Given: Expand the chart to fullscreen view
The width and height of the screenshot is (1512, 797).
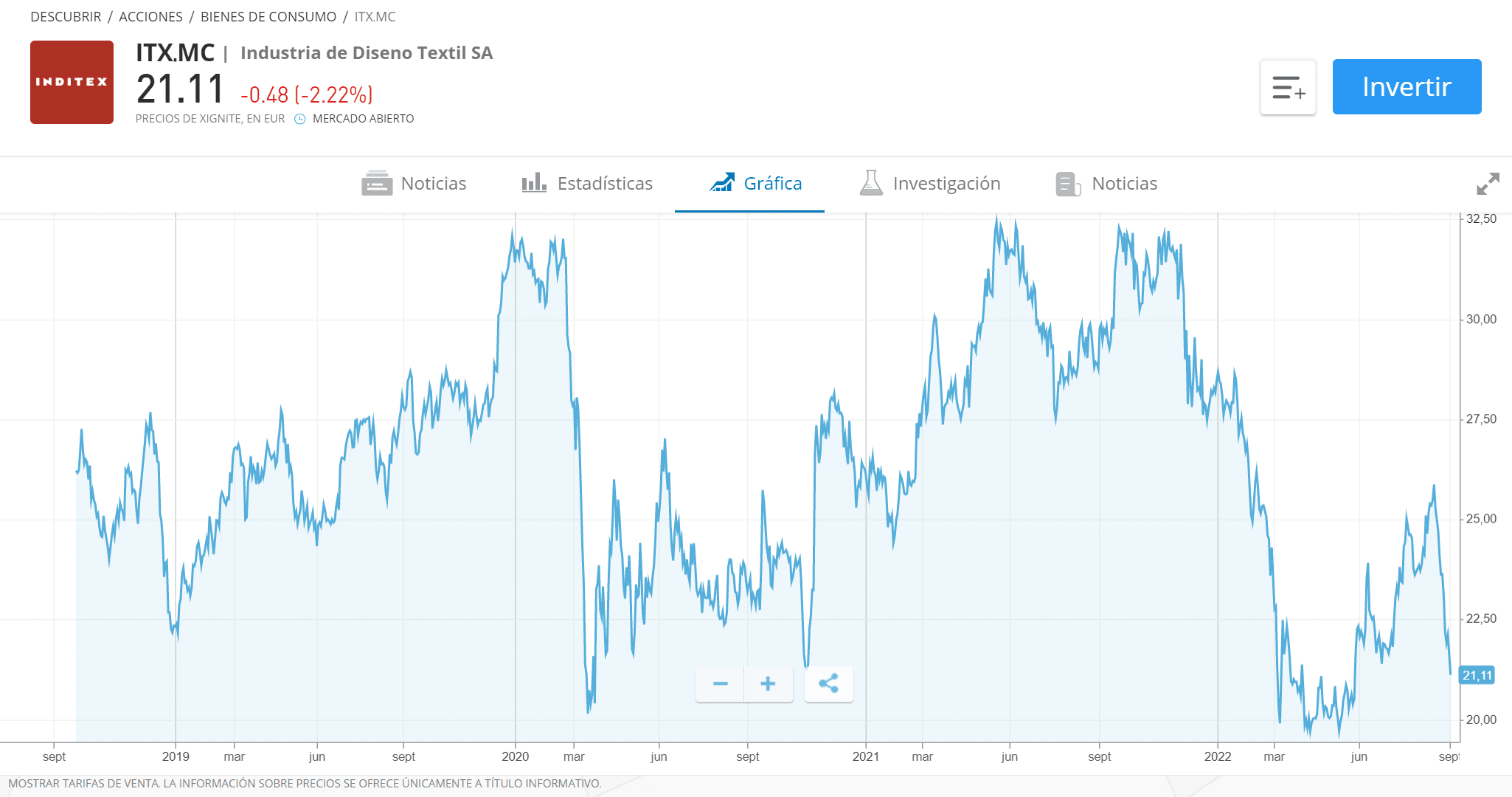Looking at the screenshot, I should pos(1489,184).
